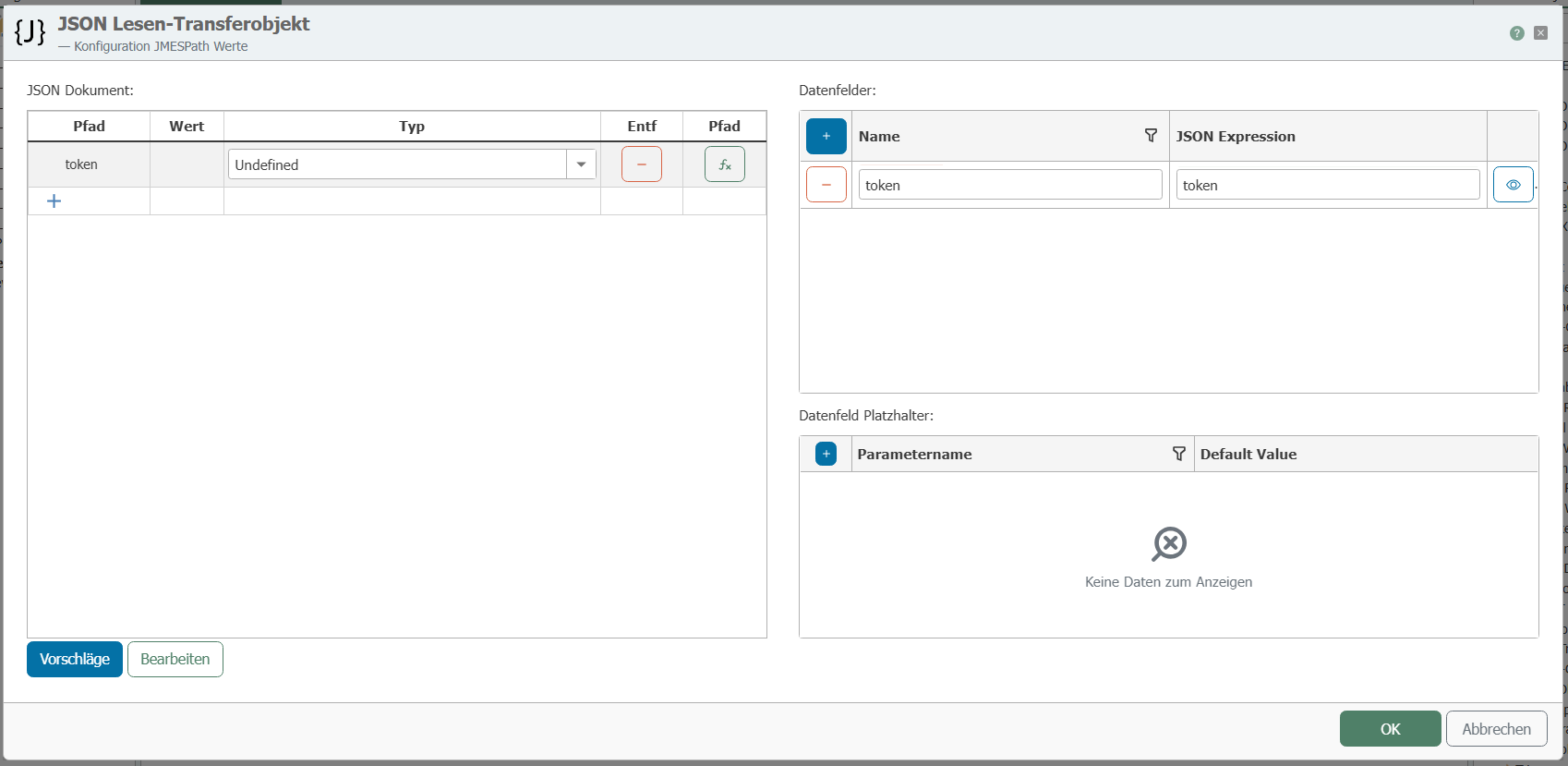The image size is (1568, 766).
Task: Click the Undefined type combo box field
Action: click(x=397, y=164)
